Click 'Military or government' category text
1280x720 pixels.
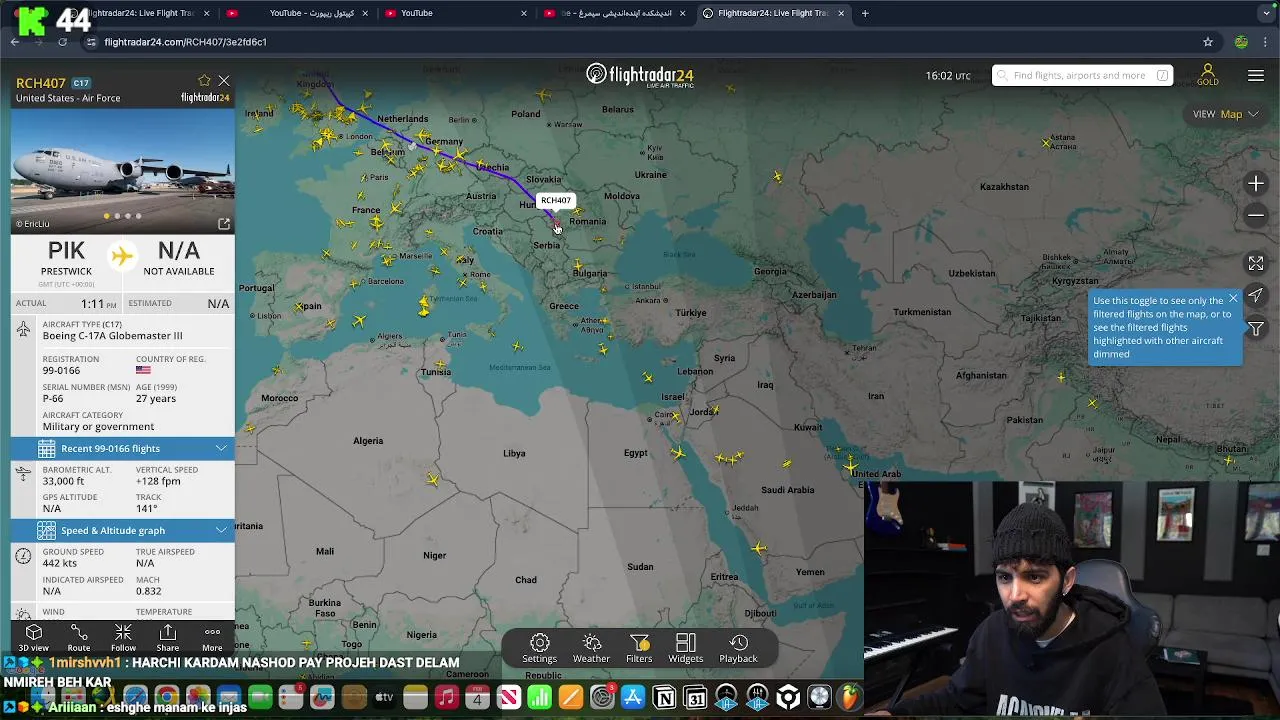98,426
